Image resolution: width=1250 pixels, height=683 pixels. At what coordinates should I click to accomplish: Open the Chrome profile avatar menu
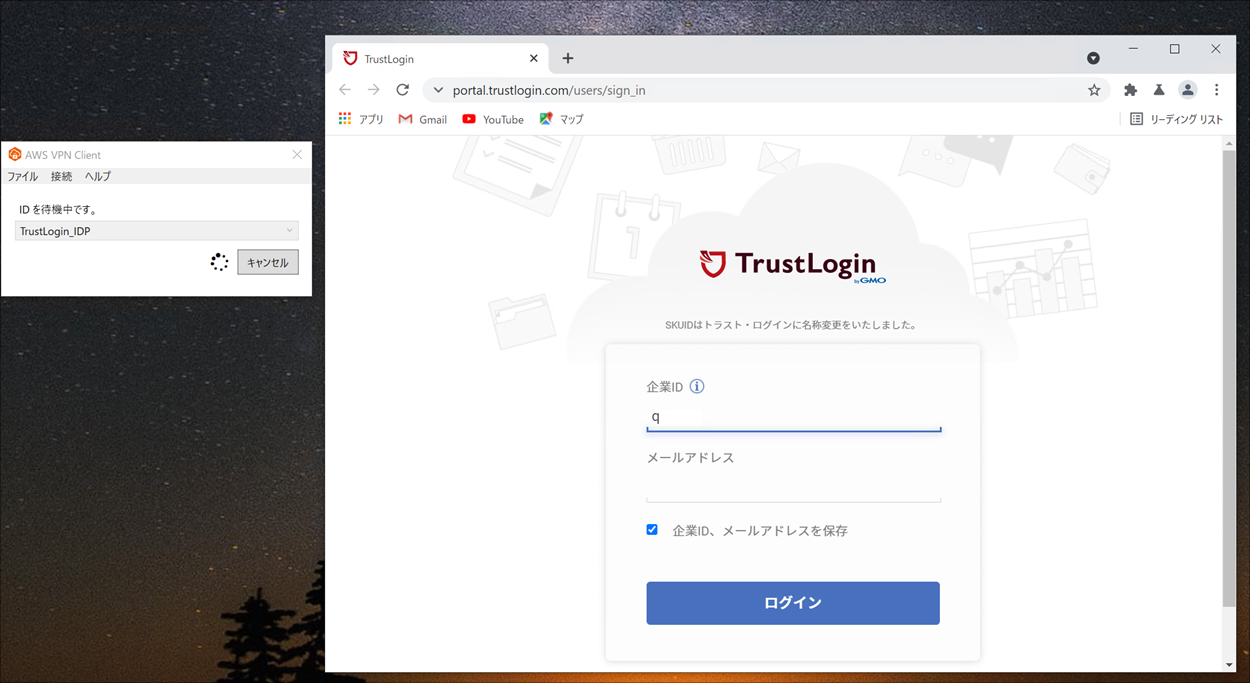(x=1188, y=90)
